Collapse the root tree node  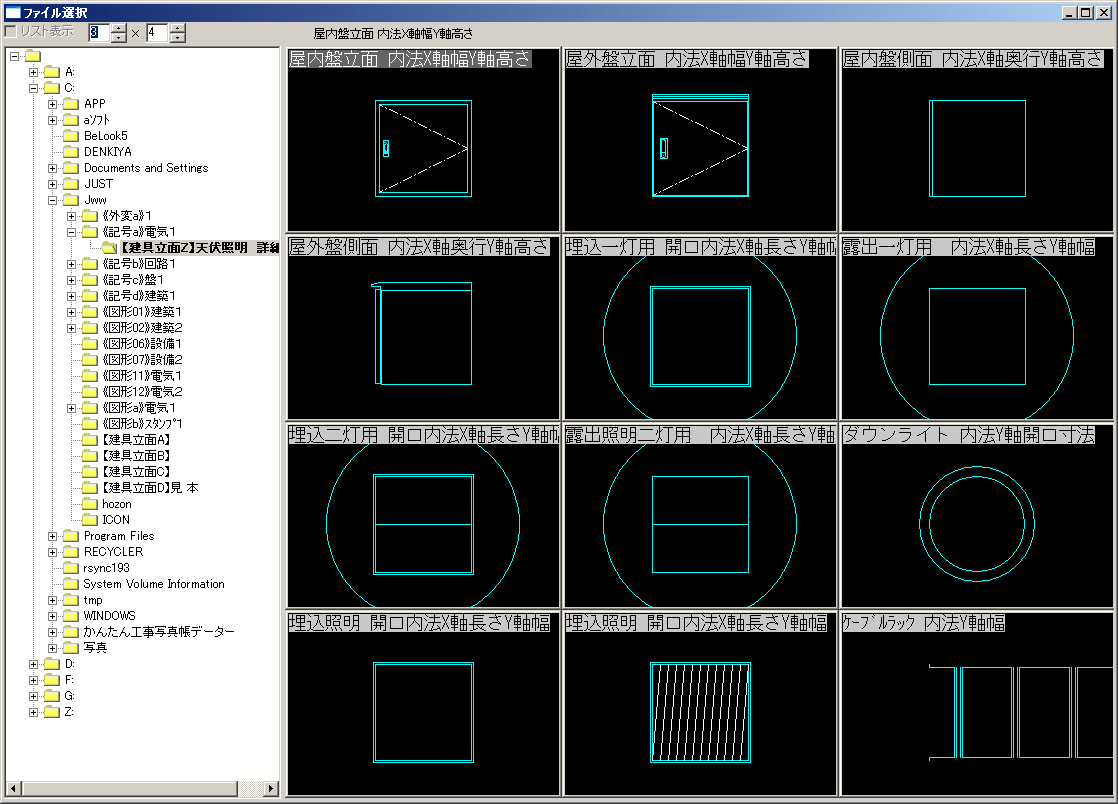click(x=14, y=56)
